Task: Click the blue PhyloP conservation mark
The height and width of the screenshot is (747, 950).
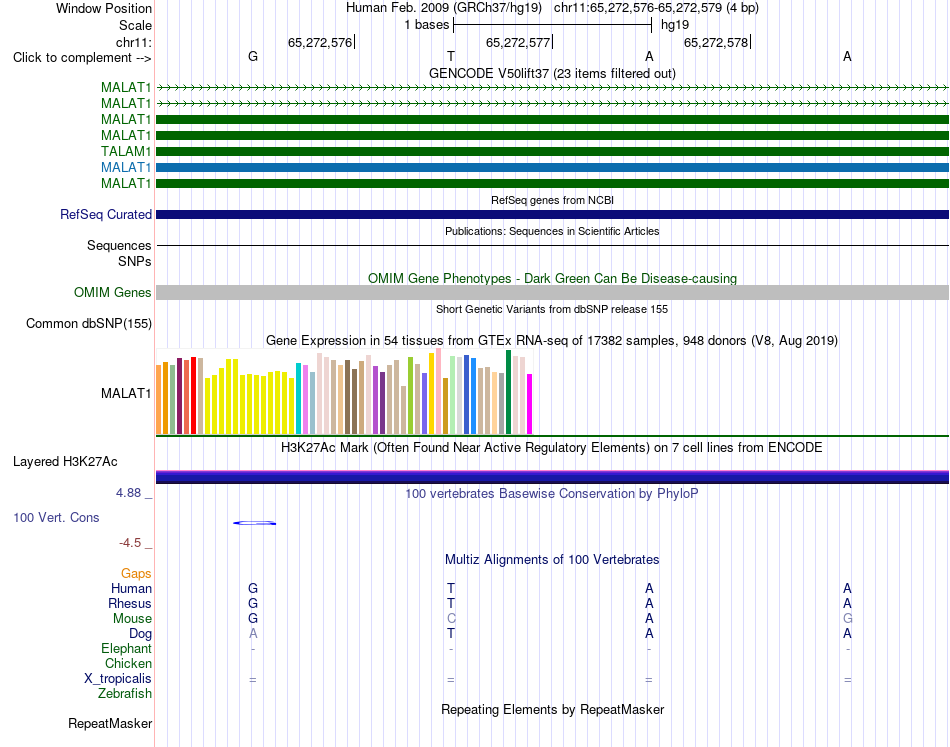Action: [x=254, y=523]
